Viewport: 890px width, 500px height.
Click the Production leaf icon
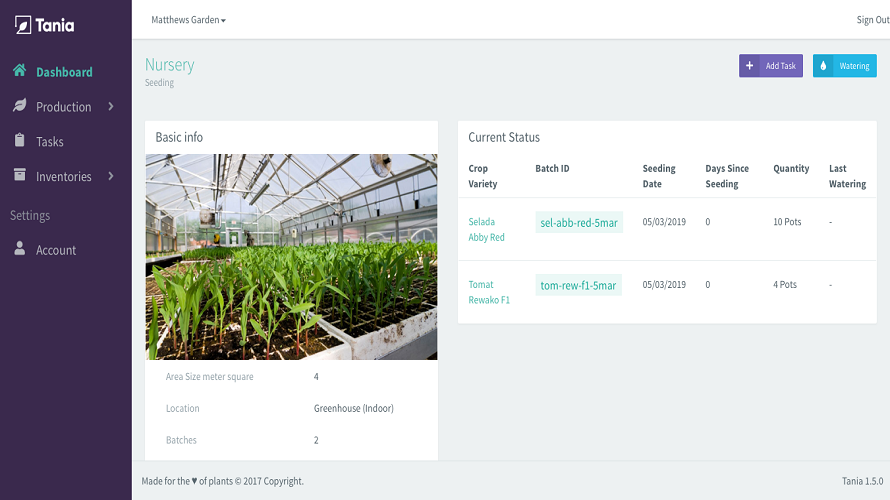(19, 105)
